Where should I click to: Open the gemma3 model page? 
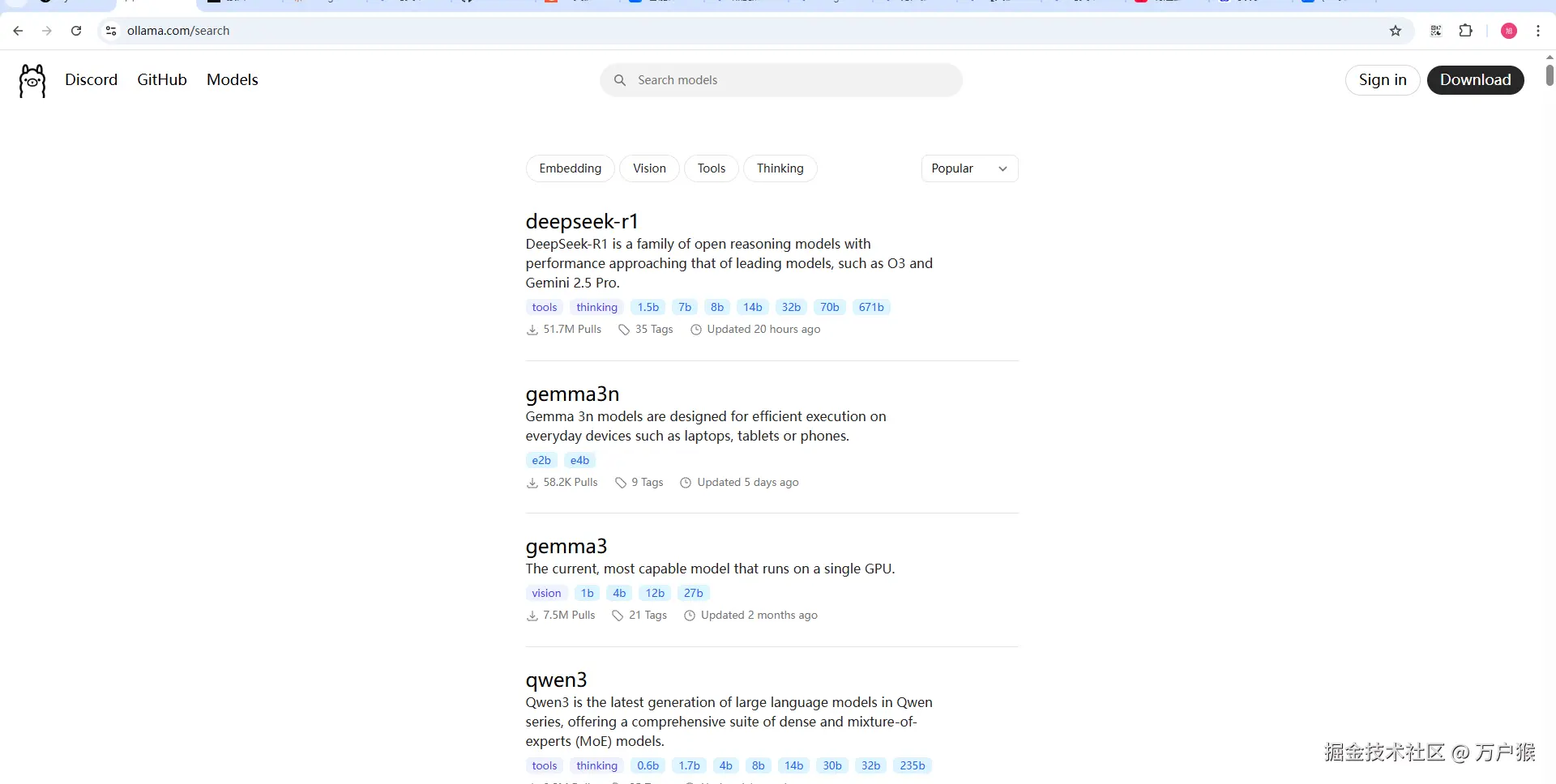click(x=566, y=547)
